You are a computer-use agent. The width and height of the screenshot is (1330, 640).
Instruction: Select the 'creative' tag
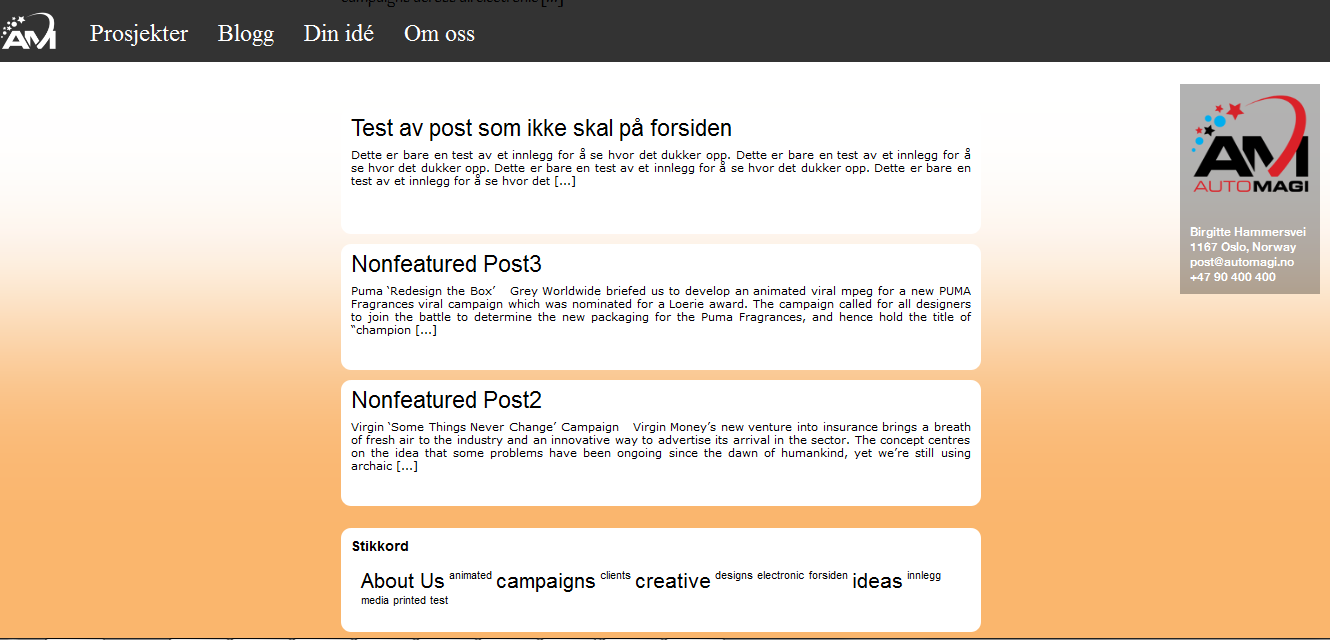click(673, 581)
